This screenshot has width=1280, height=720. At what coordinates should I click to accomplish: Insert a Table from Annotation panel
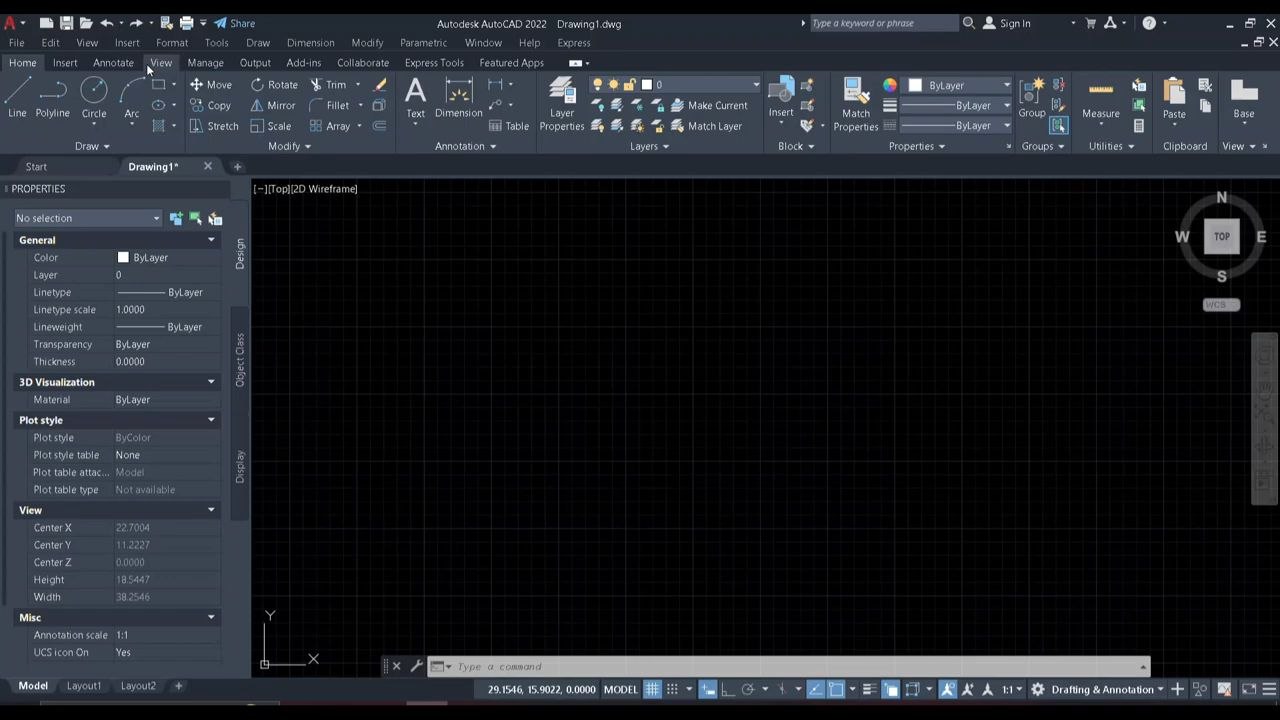[509, 126]
